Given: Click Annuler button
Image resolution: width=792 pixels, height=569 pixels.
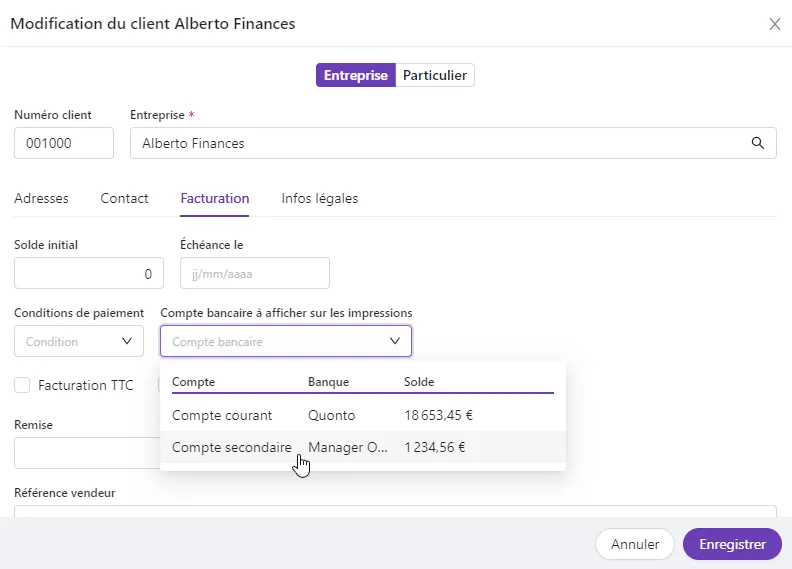Looking at the screenshot, I should (635, 544).
